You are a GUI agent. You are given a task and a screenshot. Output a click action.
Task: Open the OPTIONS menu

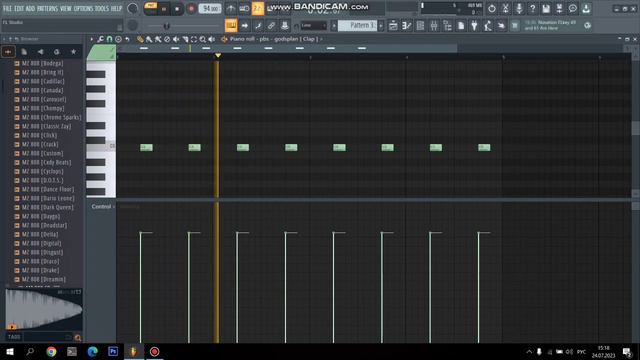click(84, 9)
